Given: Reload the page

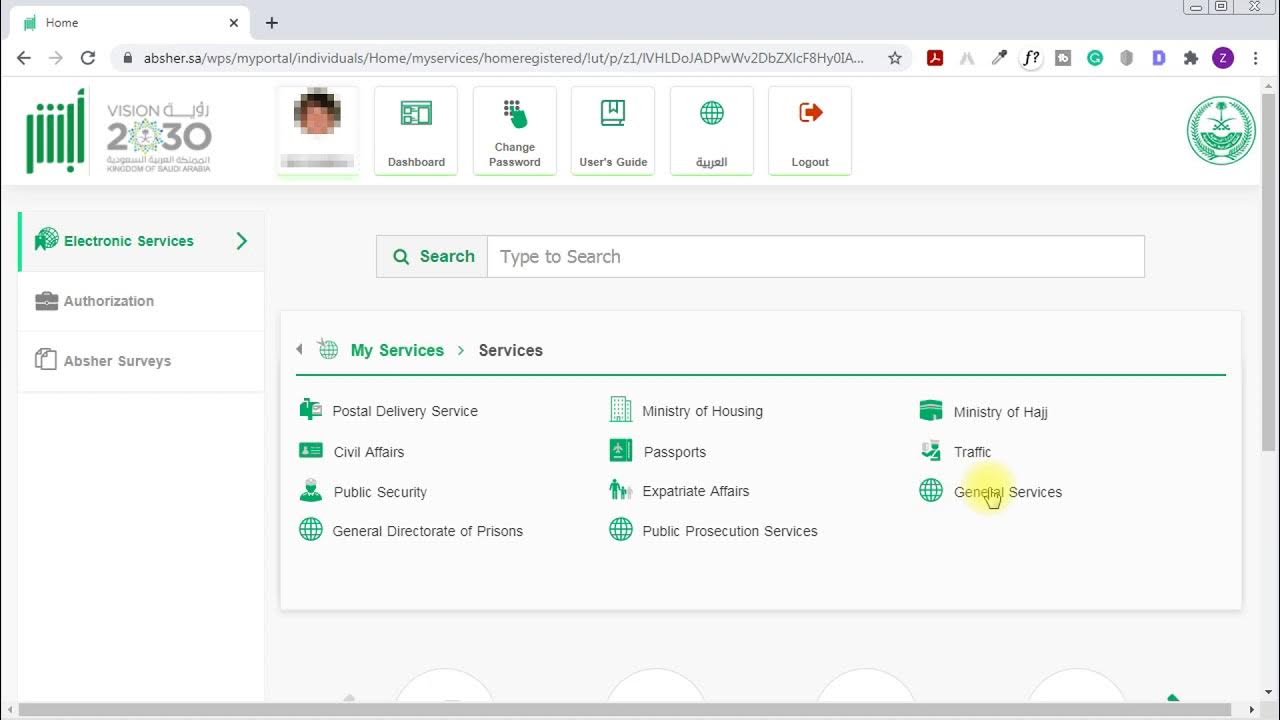Looking at the screenshot, I should (x=88, y=58).
